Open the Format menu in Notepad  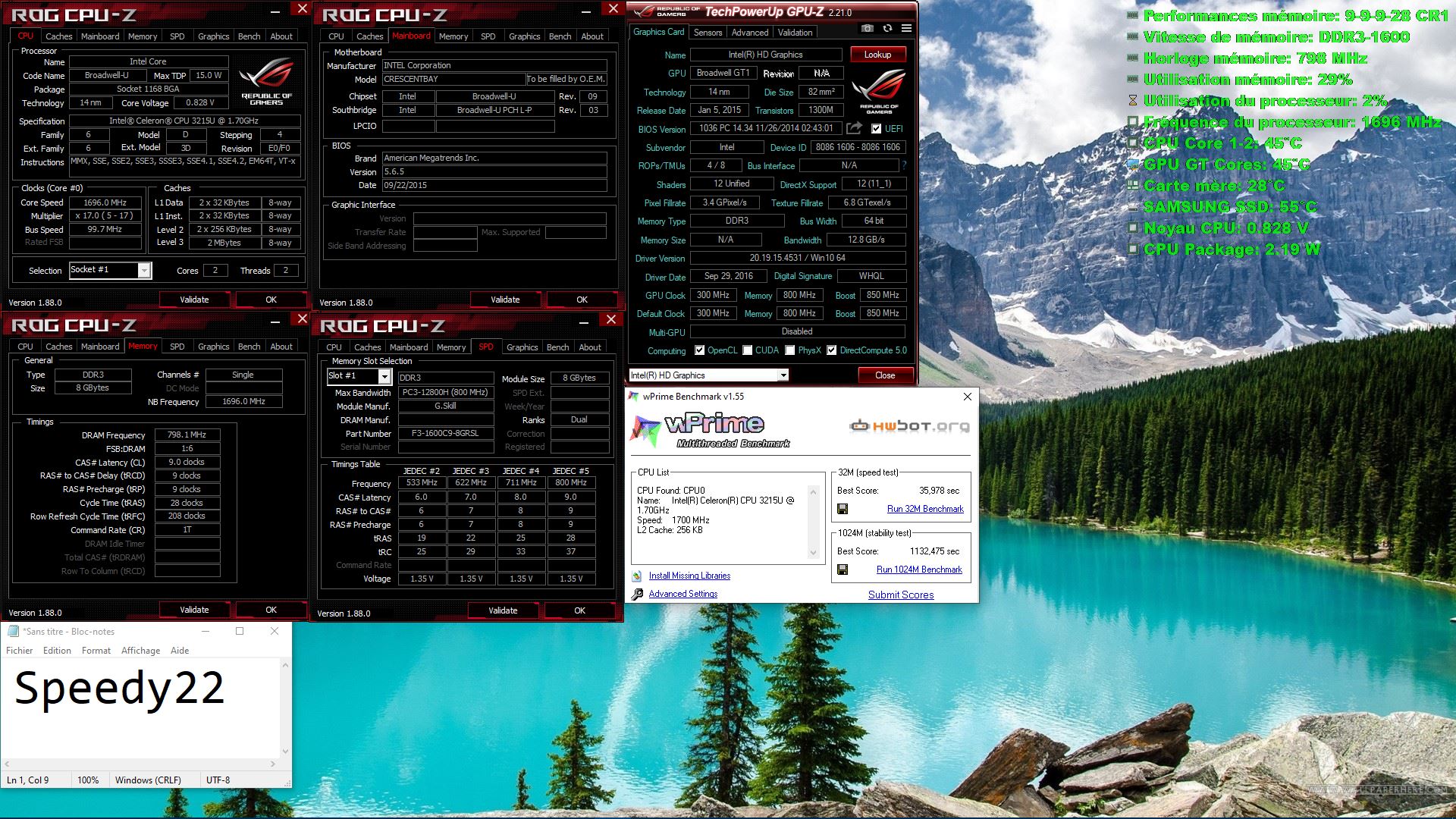(96, 651)
